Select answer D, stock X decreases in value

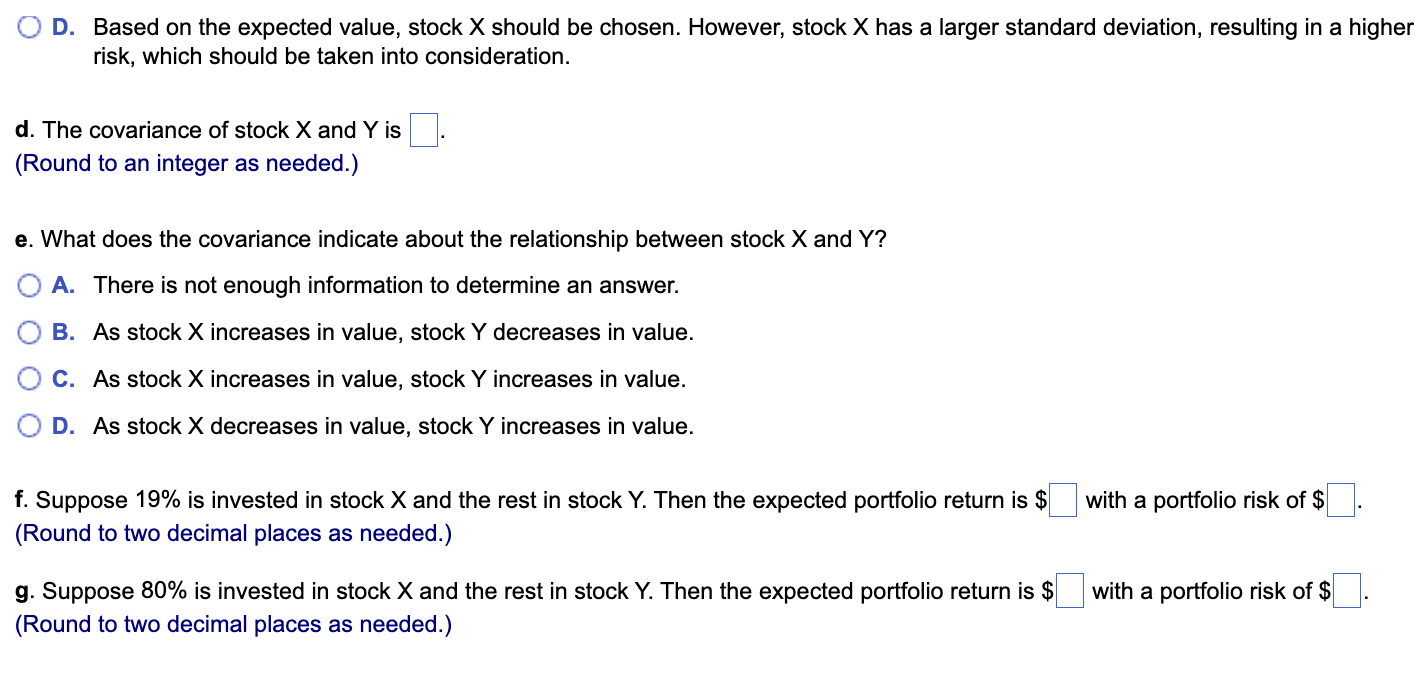pos(28,426)
